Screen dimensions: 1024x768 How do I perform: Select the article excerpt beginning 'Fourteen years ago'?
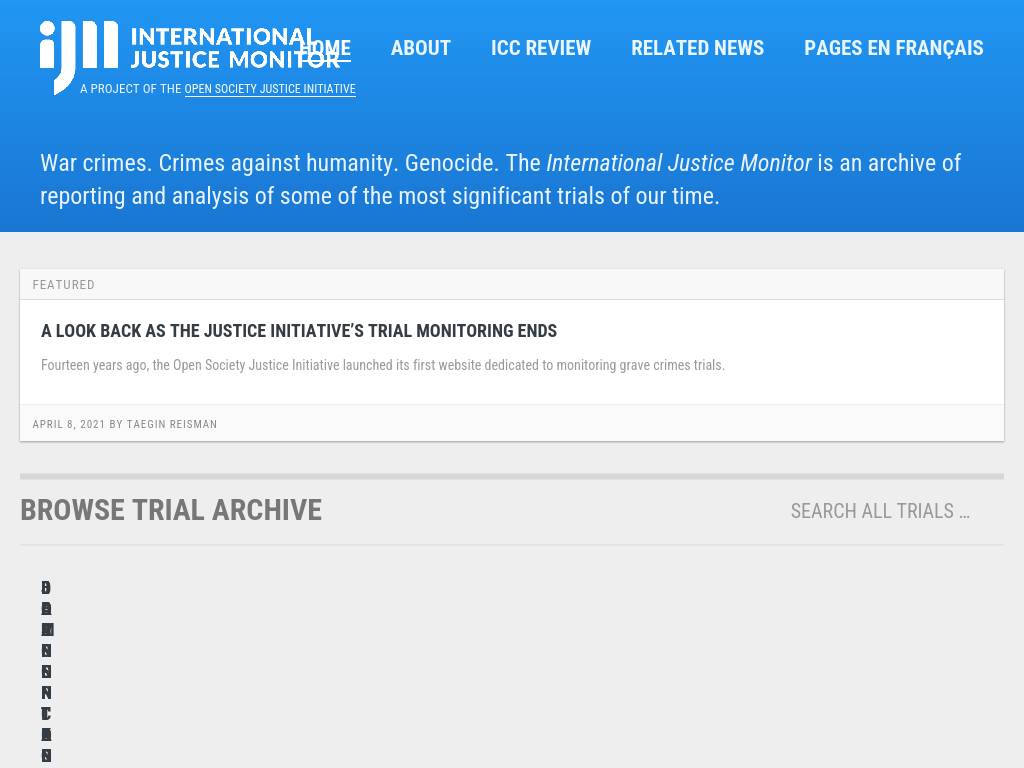(383, 365)
